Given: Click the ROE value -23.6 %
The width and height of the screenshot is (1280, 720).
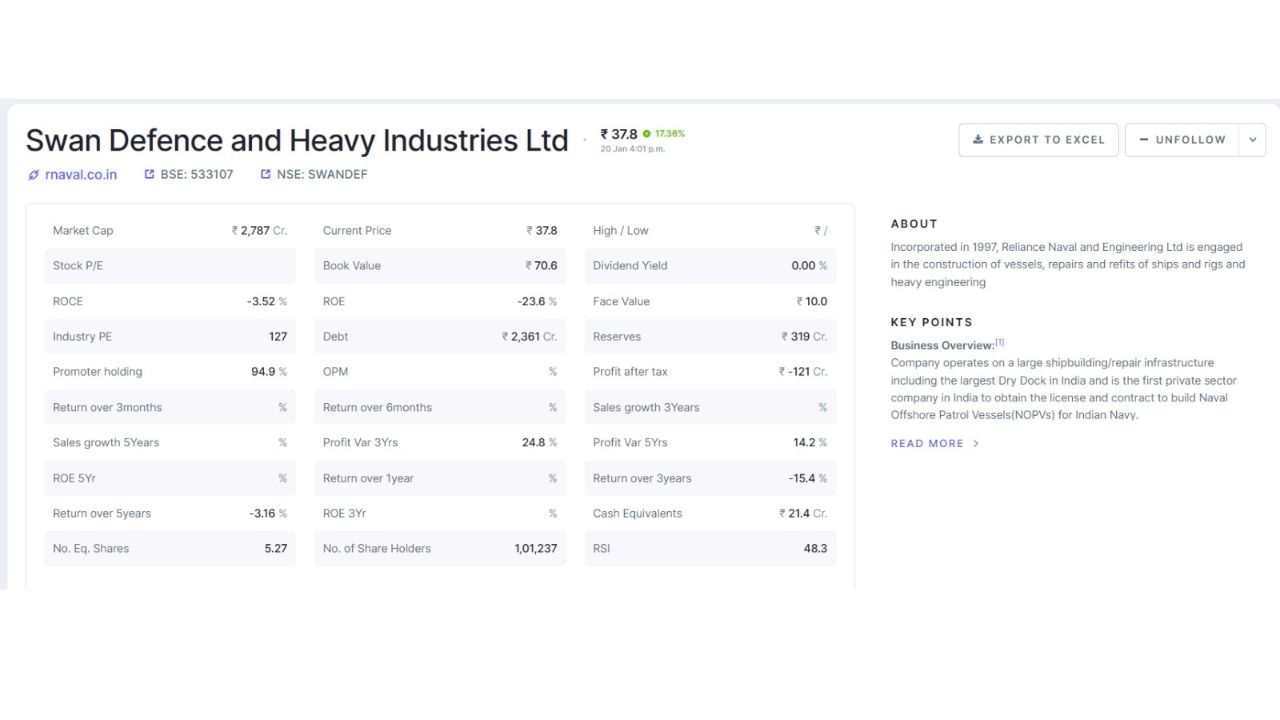Looking at the screenshot, I should [537, 301].
